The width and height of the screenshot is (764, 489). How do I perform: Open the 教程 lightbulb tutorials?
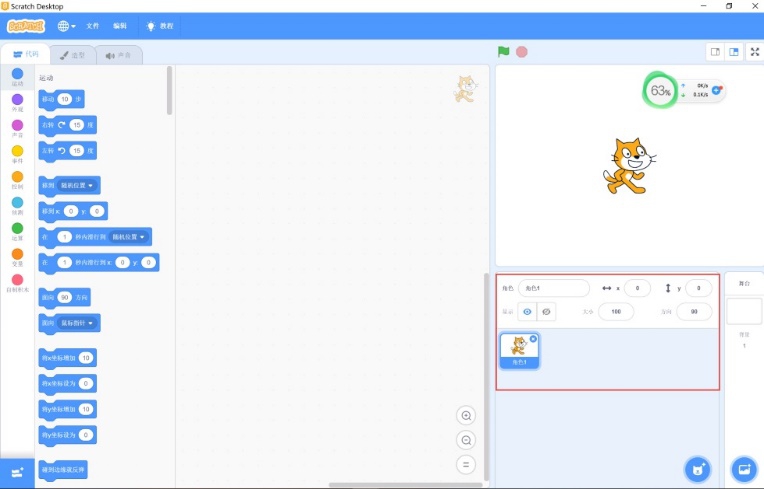[160, 26]
